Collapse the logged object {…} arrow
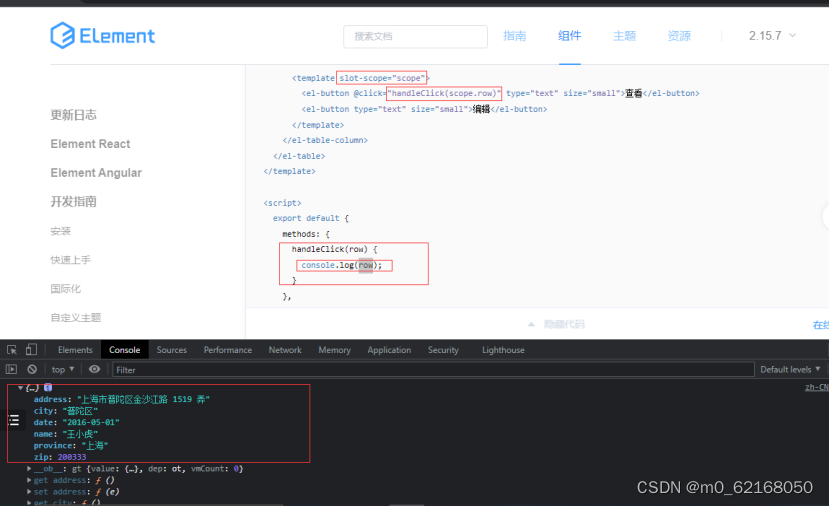The height and width of the screenshot is (506, 829). [21, 388]
